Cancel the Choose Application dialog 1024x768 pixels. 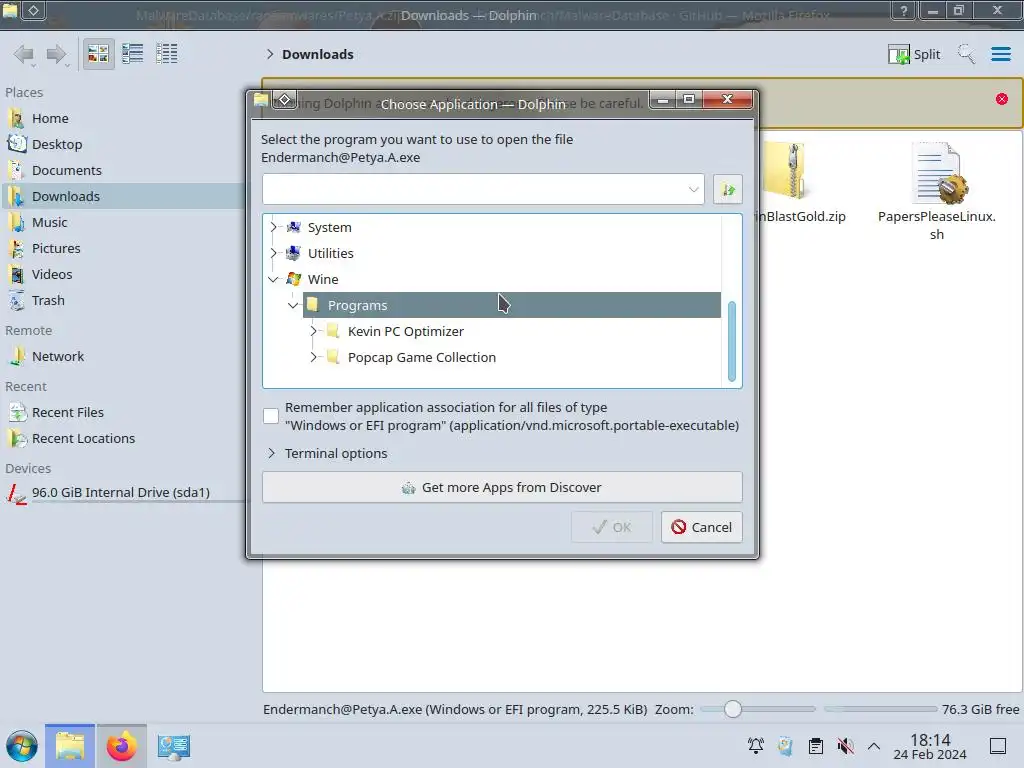tap(701, 527)
